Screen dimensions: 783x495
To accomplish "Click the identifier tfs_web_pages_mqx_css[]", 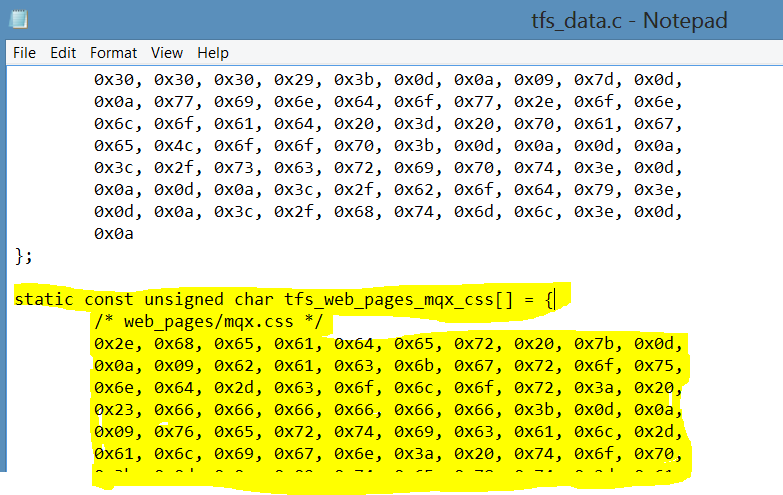I will [x=398, y=300].
